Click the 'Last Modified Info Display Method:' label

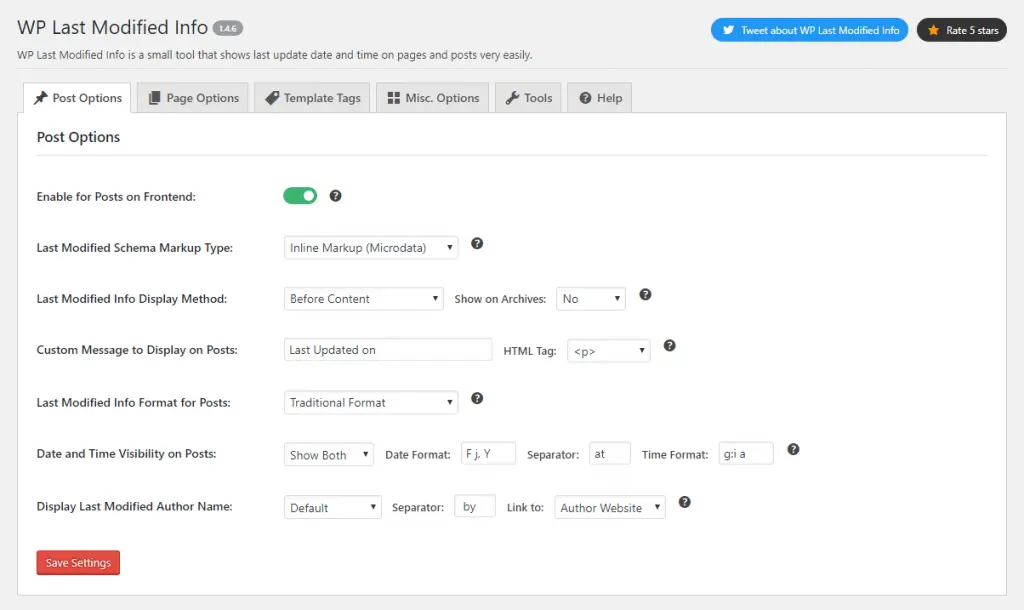click(132, 298)
